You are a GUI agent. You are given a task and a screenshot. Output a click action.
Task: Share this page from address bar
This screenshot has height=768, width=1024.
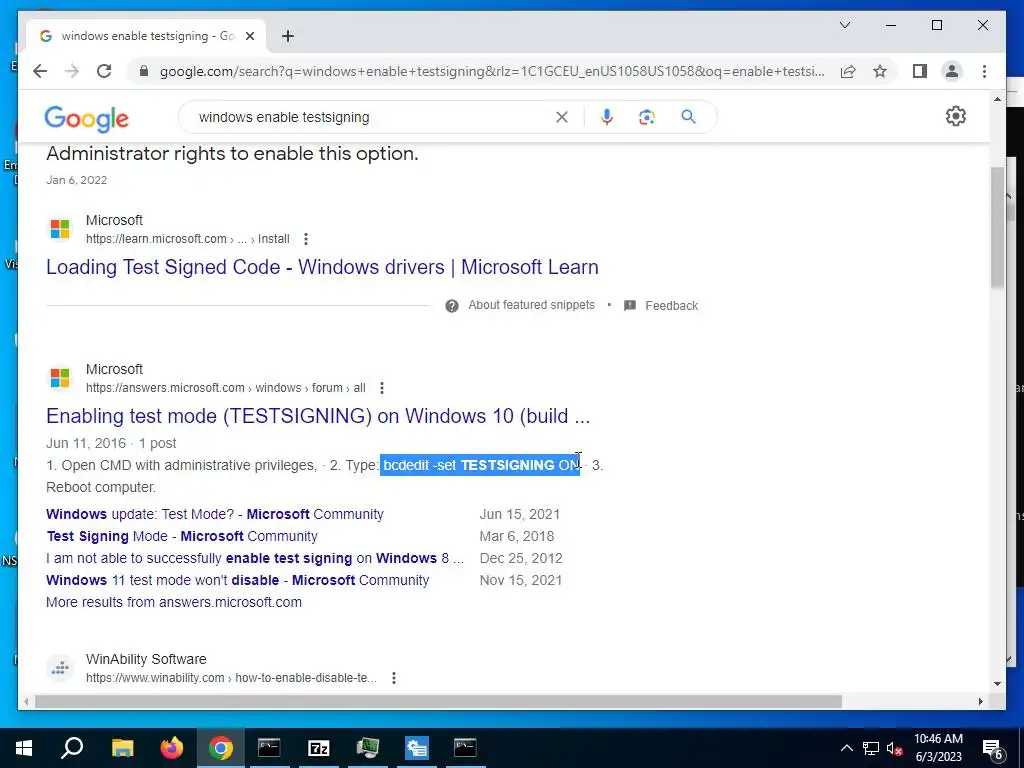point(848,71)
